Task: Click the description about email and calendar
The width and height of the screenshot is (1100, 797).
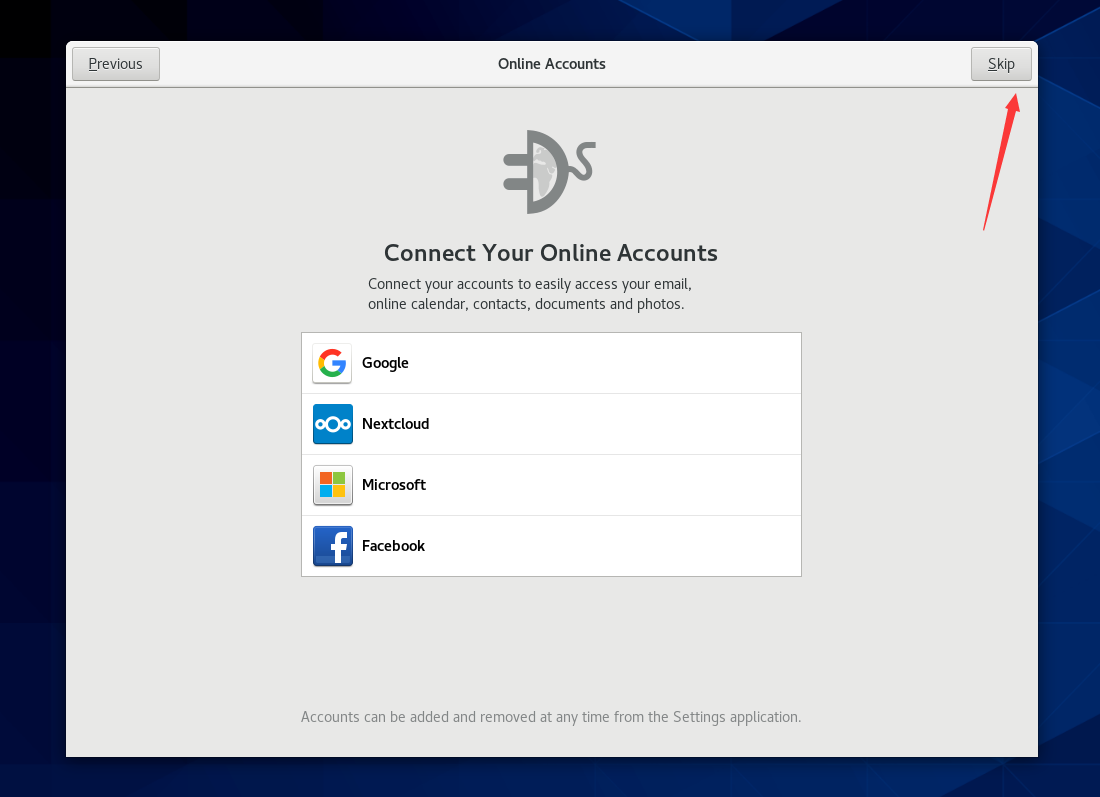Action: coord(530,294)
